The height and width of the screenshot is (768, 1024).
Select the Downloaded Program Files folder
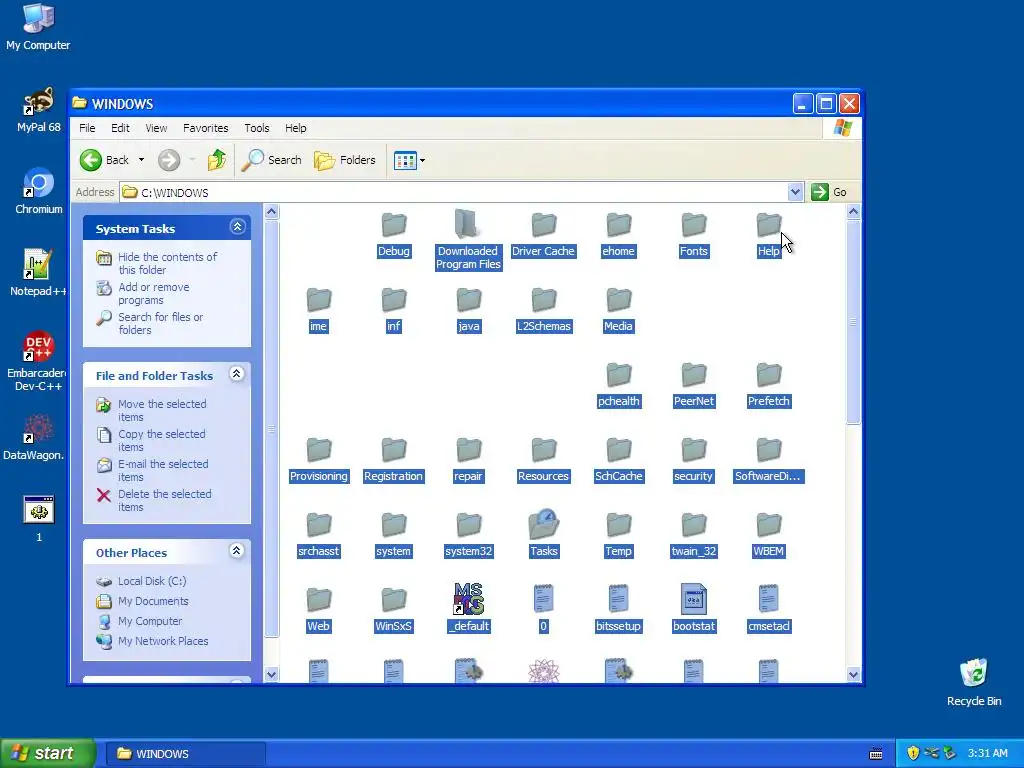pos(468,240)
